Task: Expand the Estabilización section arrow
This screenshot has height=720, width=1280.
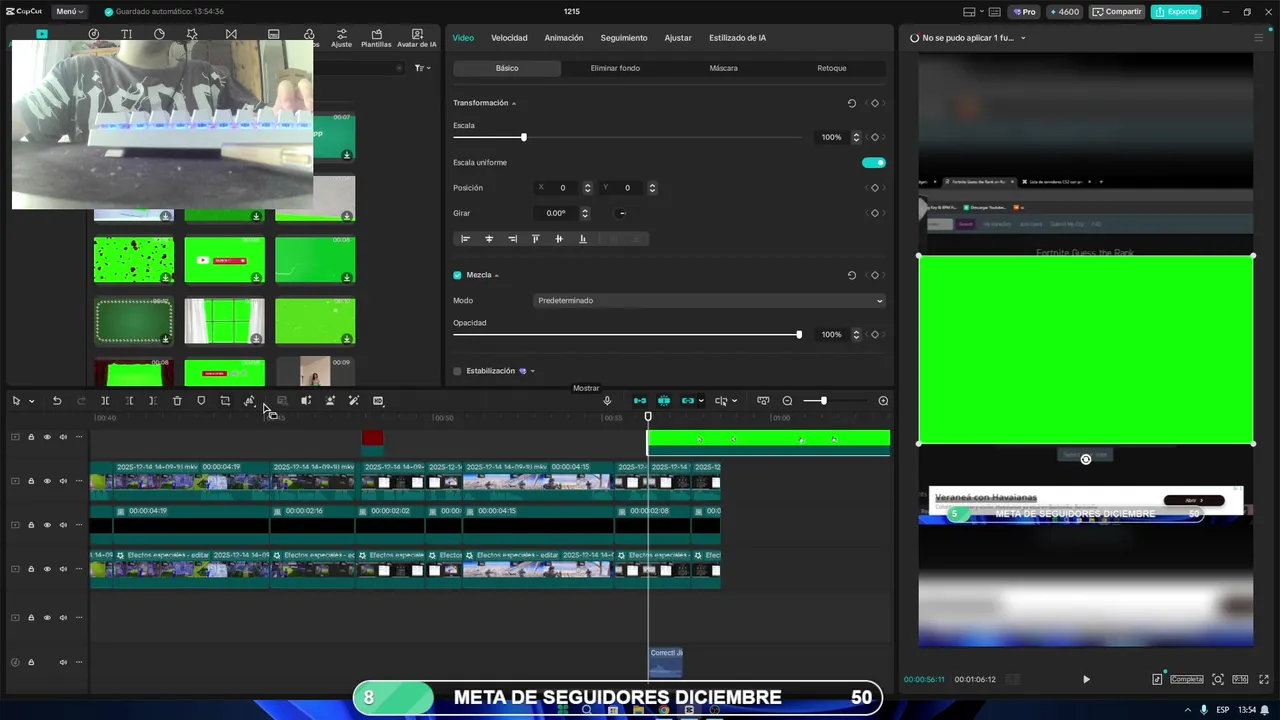Action: (x=532, y=371)
